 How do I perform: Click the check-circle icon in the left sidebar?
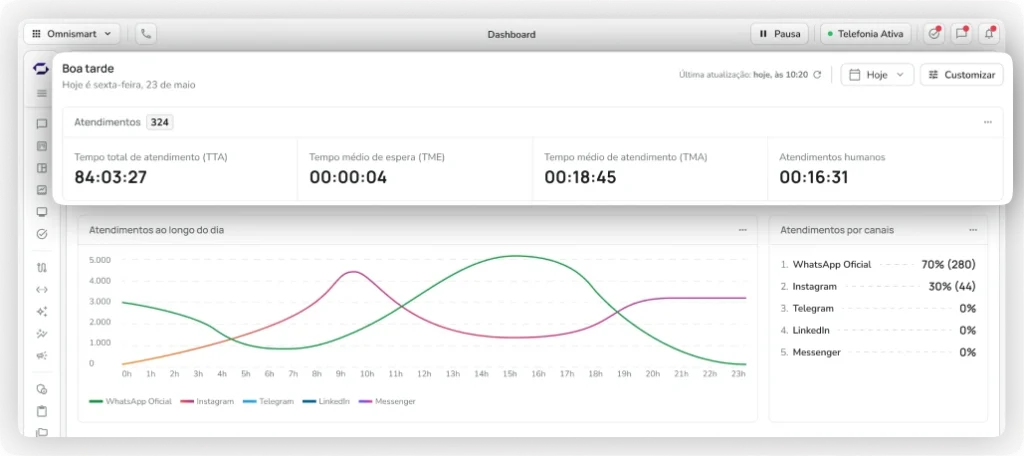[41, 234]
